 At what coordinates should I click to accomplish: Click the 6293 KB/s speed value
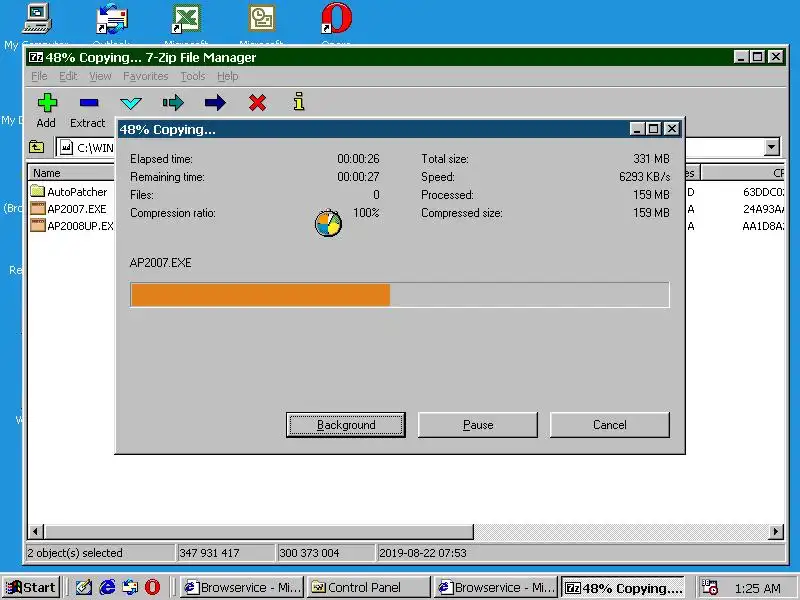click(x=644, y=177)
